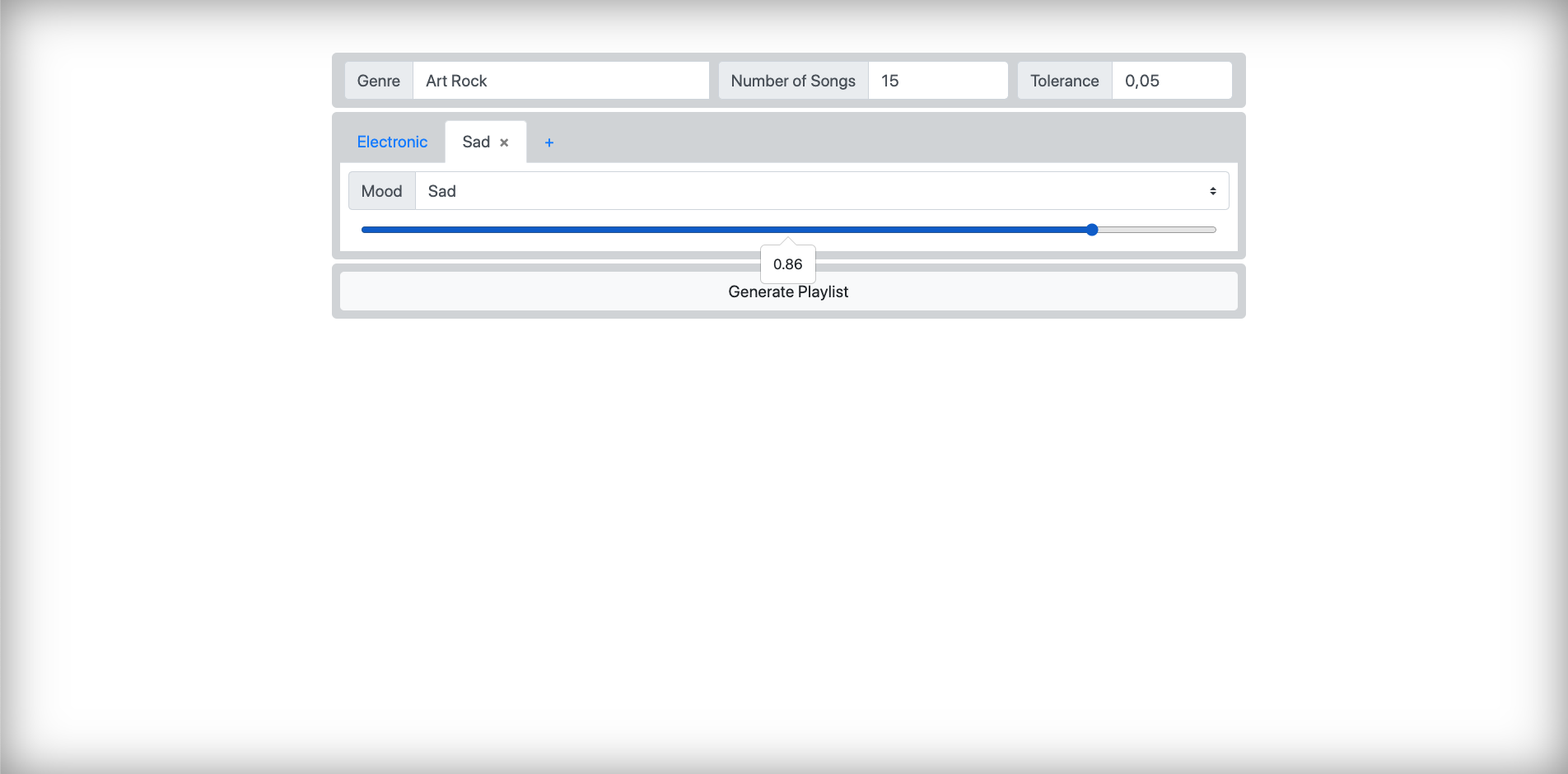Click the Mood label
This screenshot has height=774, width=1568.
pos(381,191)
